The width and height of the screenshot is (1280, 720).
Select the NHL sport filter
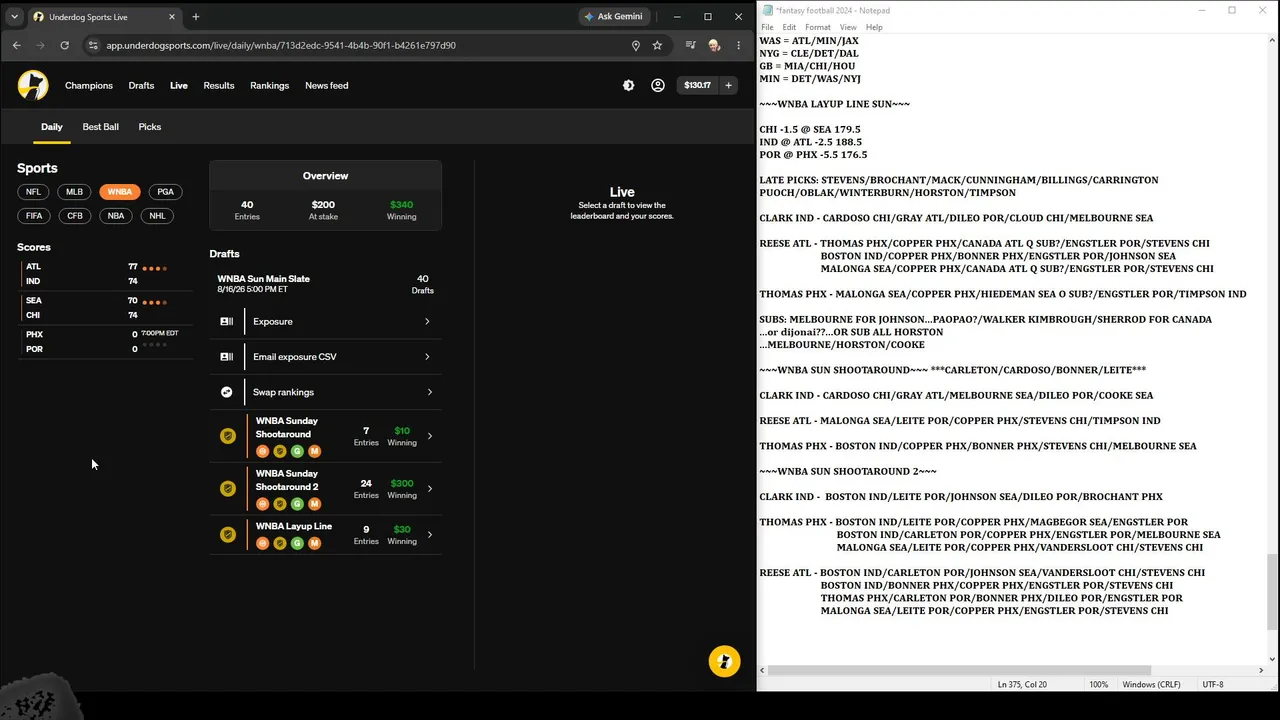click(x=157, y=216)
